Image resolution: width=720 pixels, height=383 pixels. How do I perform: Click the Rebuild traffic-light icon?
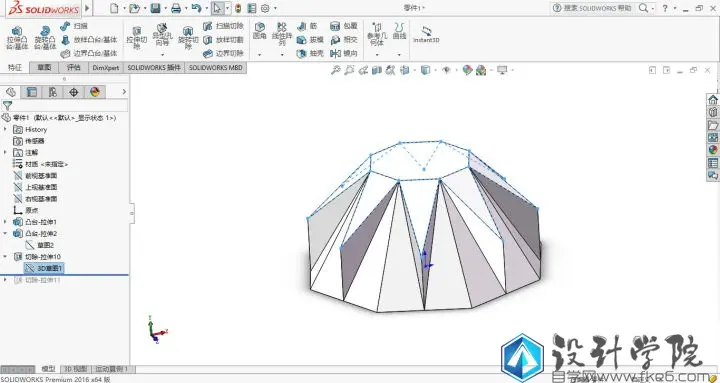tap(238, 8)
